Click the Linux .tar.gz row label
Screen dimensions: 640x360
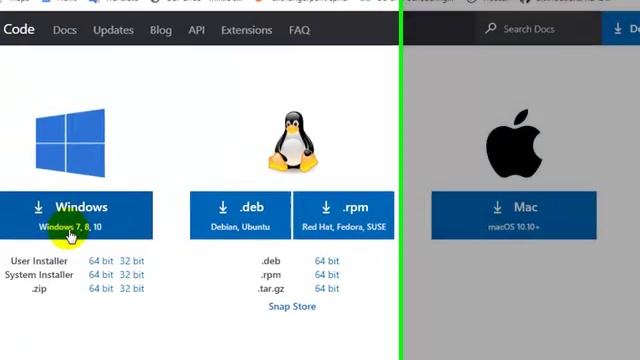click(271, 289)
